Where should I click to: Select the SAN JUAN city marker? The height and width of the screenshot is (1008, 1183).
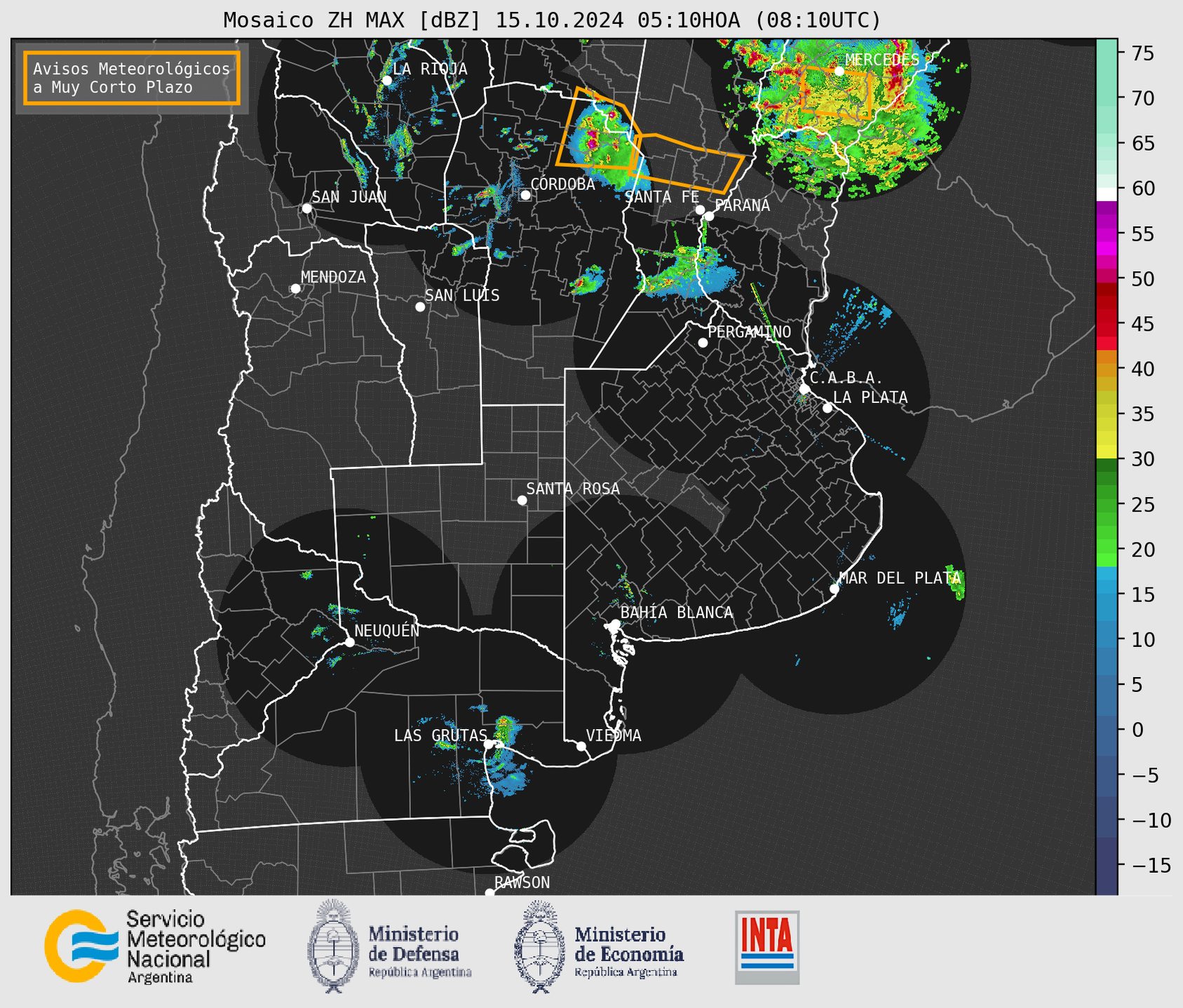point(306,208)
